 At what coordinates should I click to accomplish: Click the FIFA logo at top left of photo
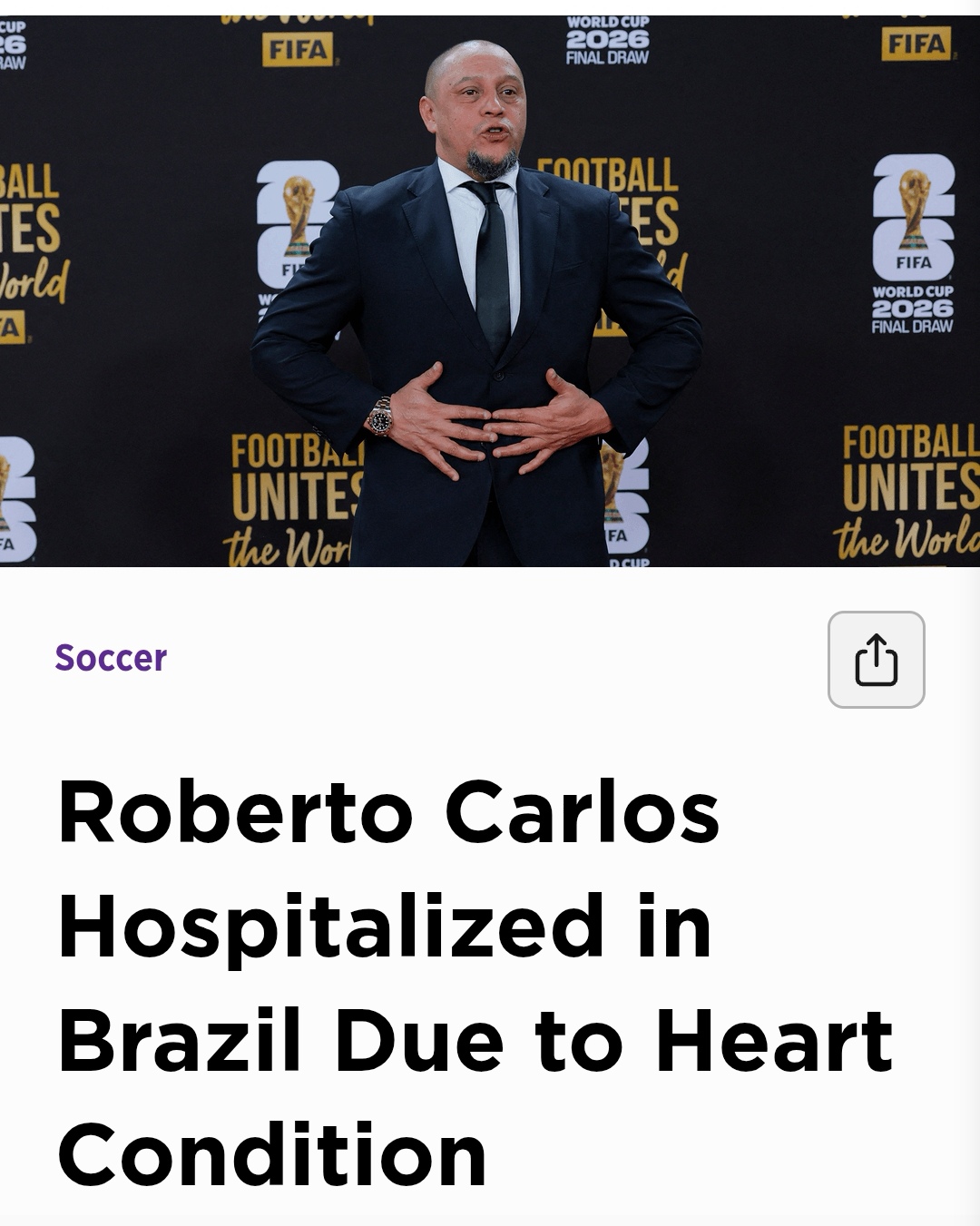pyautogui.click(x=299, y=49)
